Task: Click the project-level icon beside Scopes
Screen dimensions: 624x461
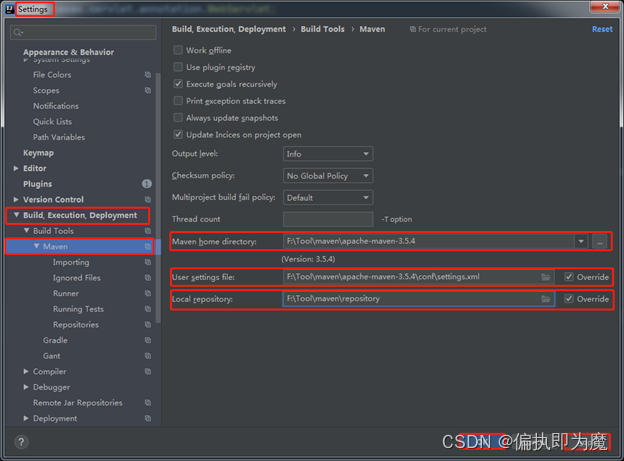Action: click(148, 90)
